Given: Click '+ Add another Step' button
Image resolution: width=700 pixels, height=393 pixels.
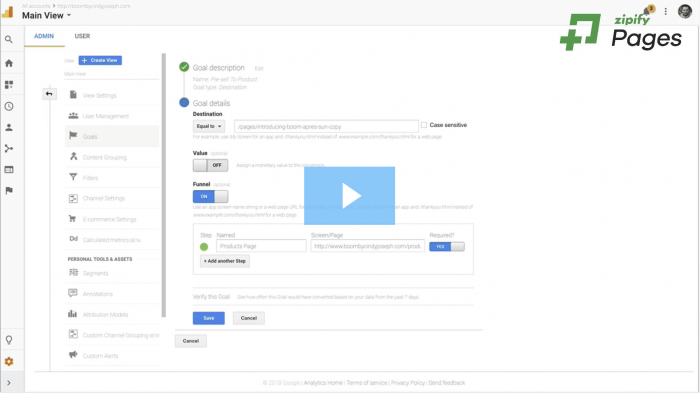Looking at the screenshot, I should 225,261.
